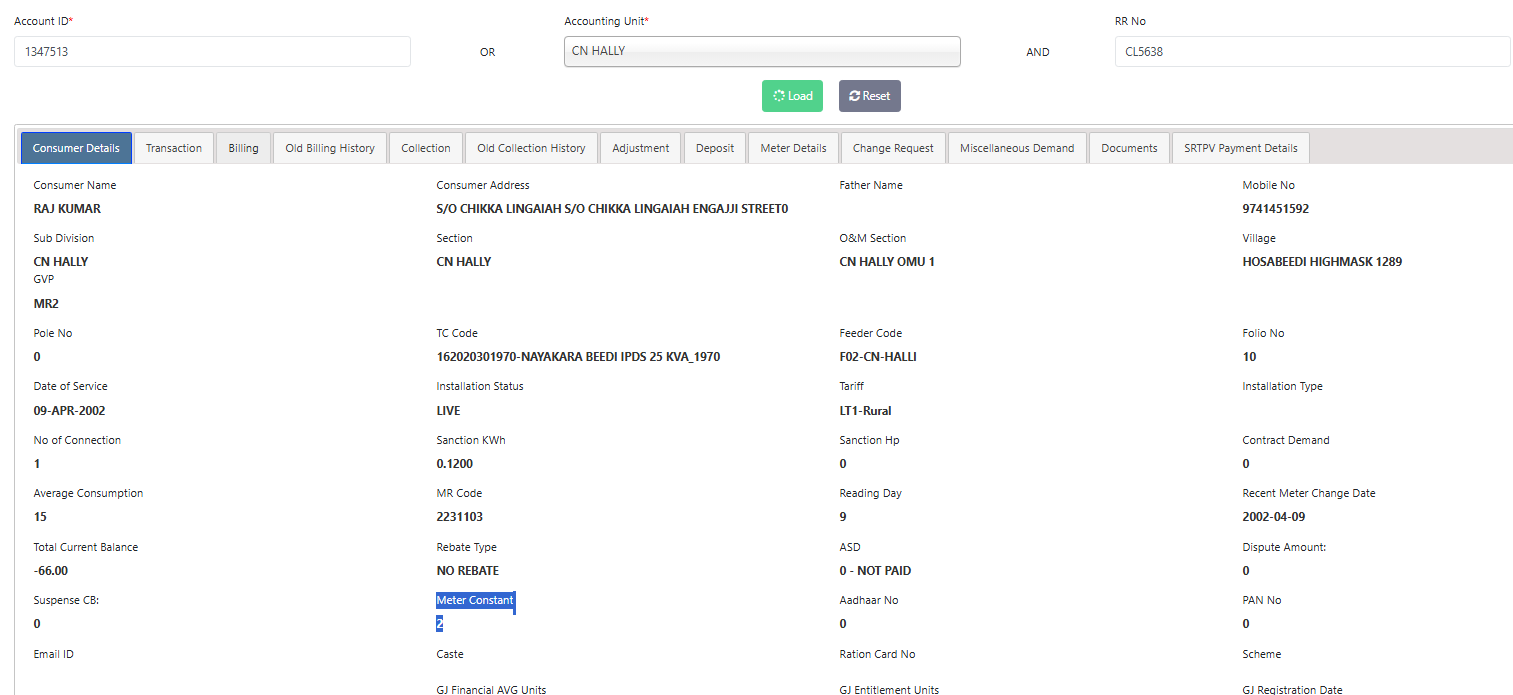Click the Email ID label
1513x695 pixels.
[x=54, y=654]
